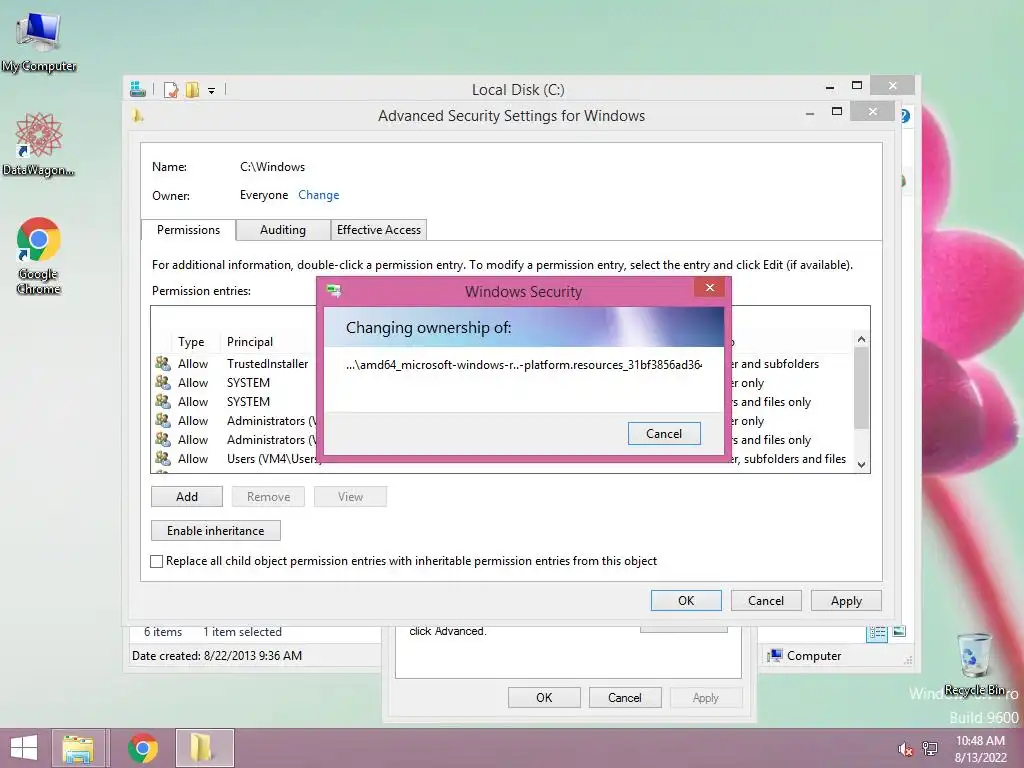Open the Recycle Bin desktop icon
The width and height of the screenshot is (1024, 768).
point(974,664)
